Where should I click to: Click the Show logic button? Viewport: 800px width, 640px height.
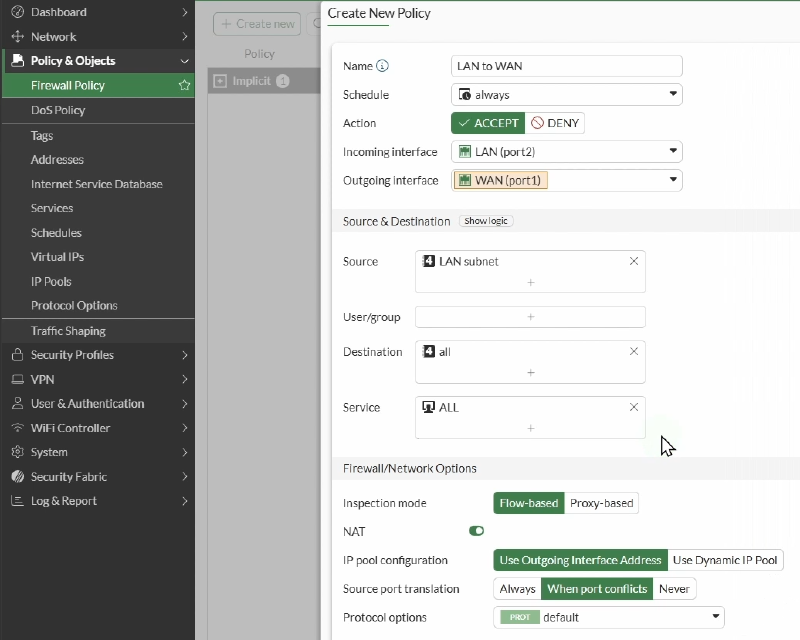(486, 221)
